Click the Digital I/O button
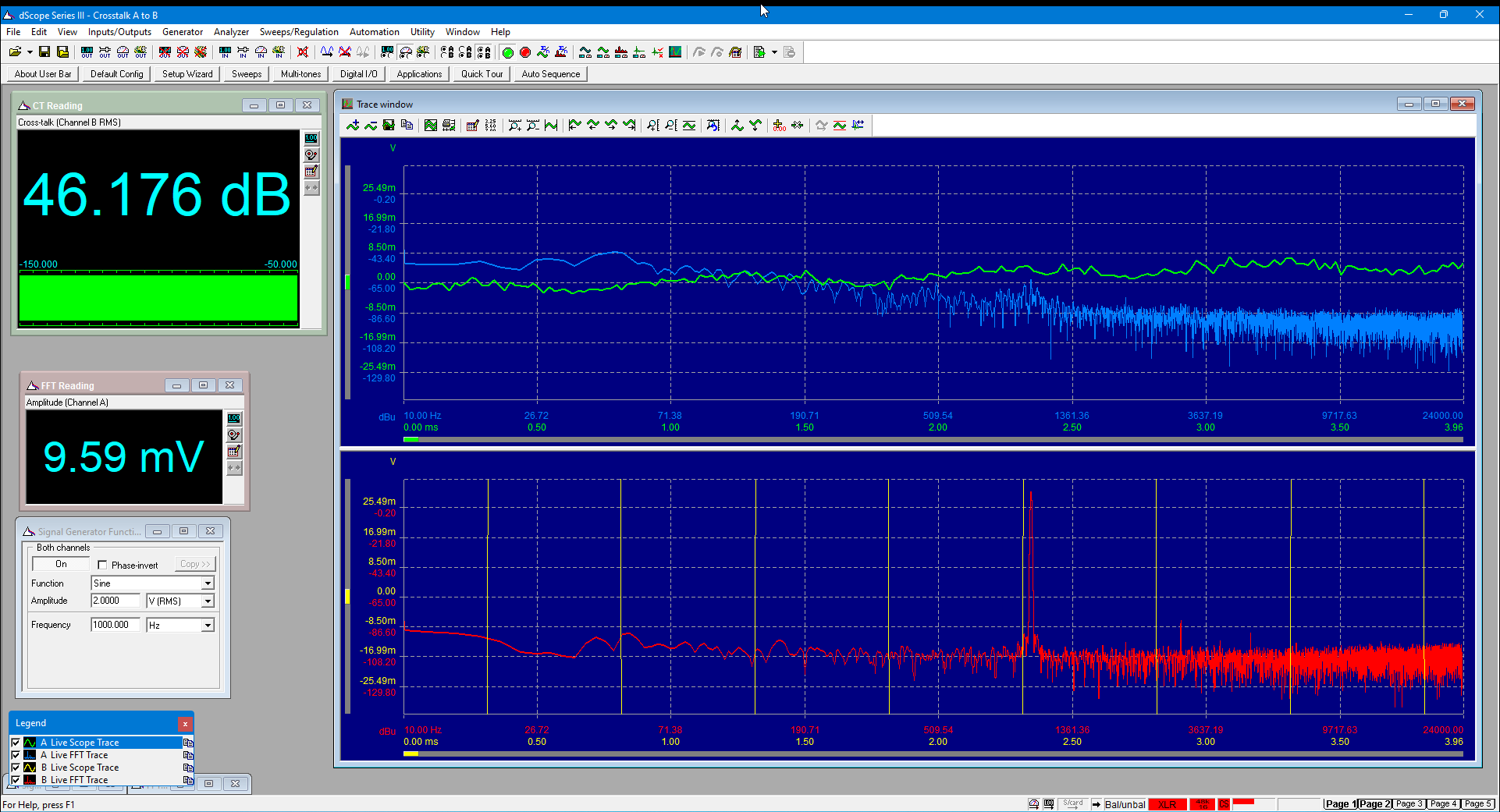The image size is (1500, 812). (359, 74)
